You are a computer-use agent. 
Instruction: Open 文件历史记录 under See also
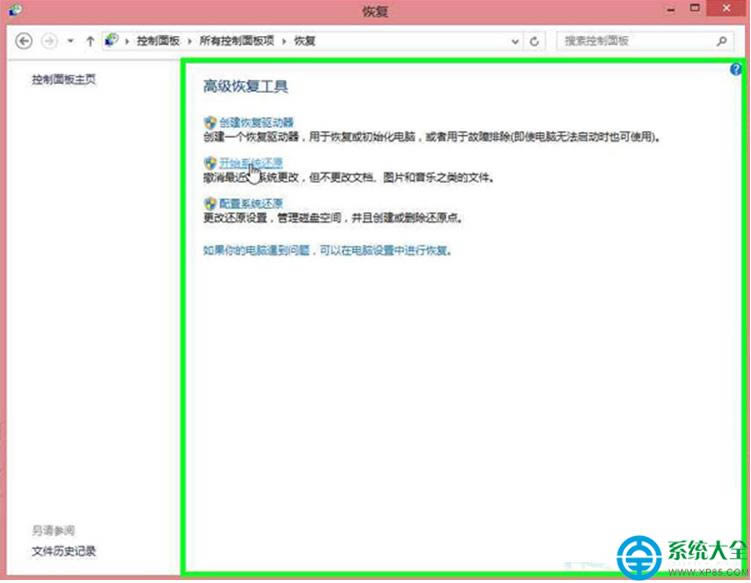(x=64, y=551)
